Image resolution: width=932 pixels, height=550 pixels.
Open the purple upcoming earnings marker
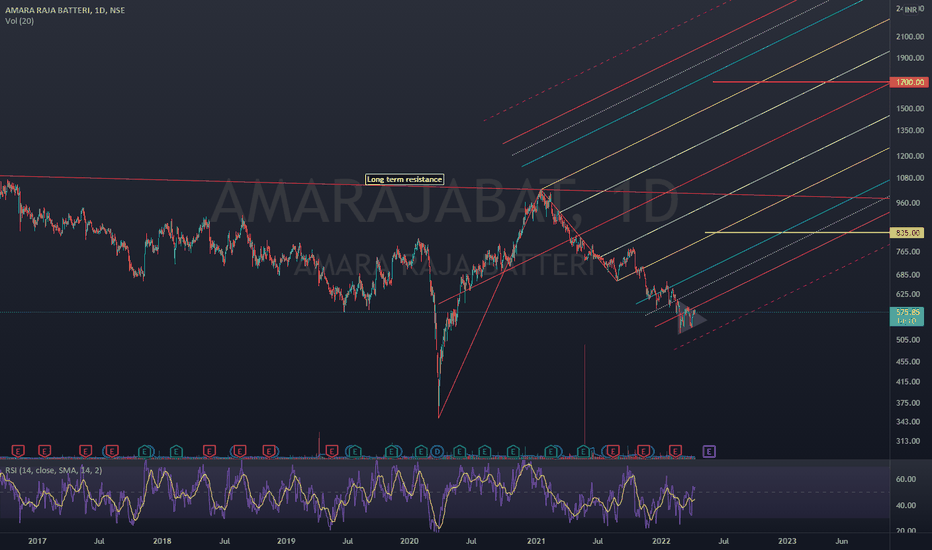coord(709,452)
